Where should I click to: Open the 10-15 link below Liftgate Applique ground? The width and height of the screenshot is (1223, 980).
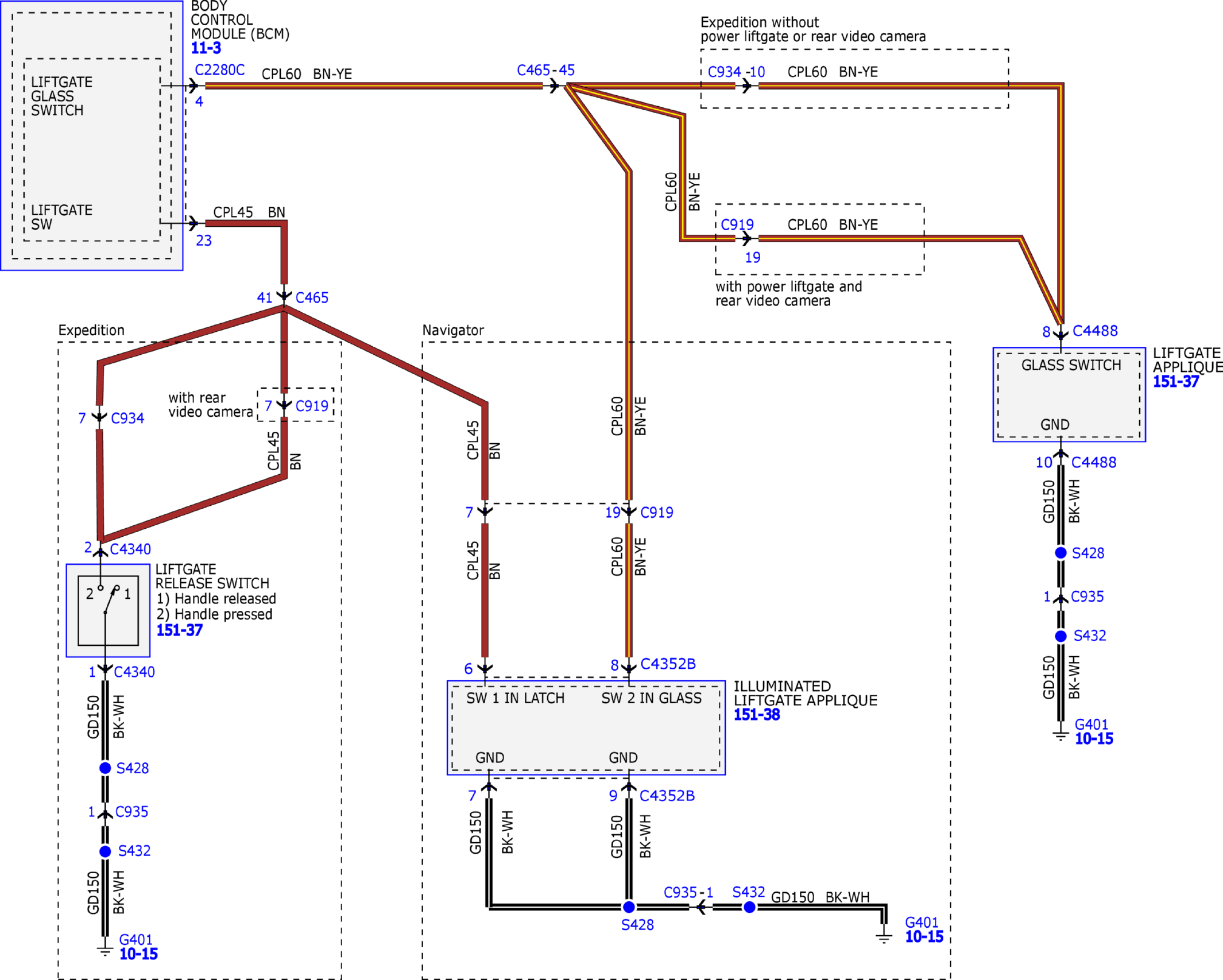coord(1093,739)
